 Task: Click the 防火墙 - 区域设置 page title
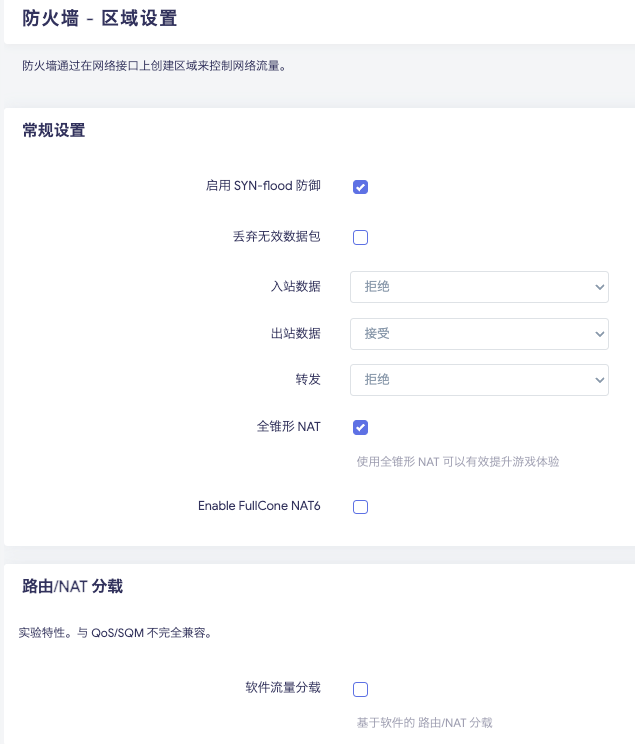coord(100,18)
